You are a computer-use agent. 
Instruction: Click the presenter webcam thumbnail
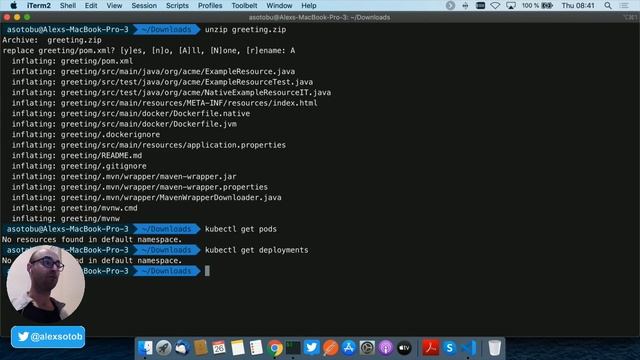(46, 284)
